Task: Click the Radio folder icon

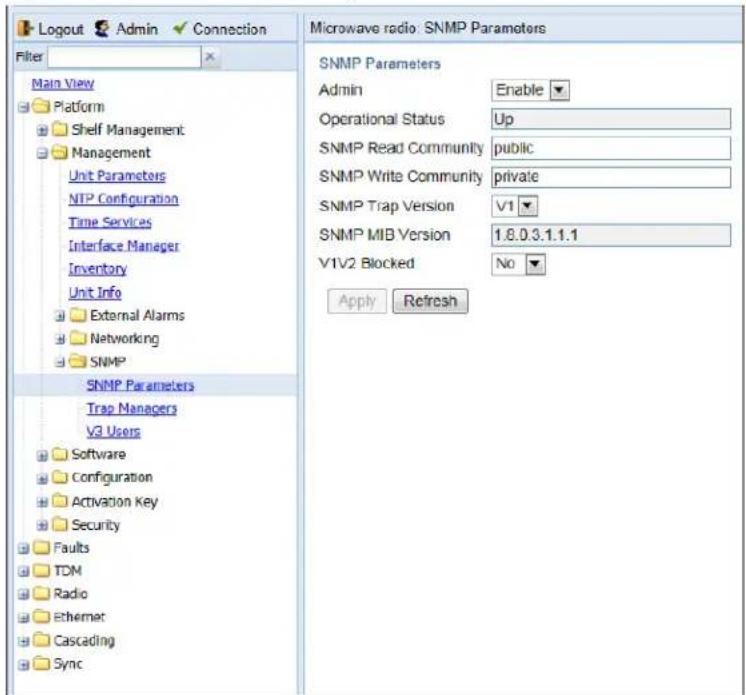Action: tap(42, 594)
